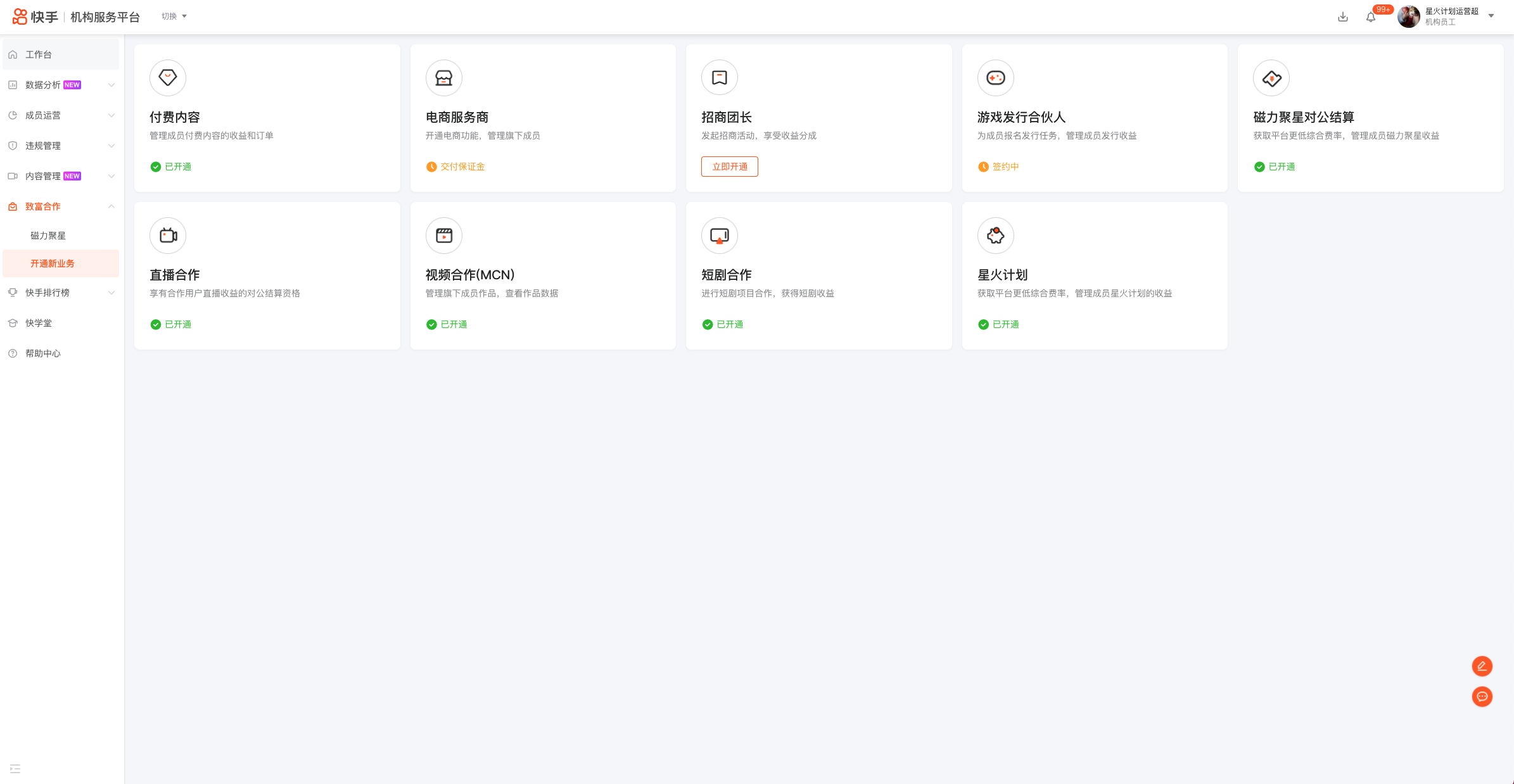Click the 致富合作 bag icon
The width and height of the screenshot is (1514, 784).
click(x=13, y=206)
